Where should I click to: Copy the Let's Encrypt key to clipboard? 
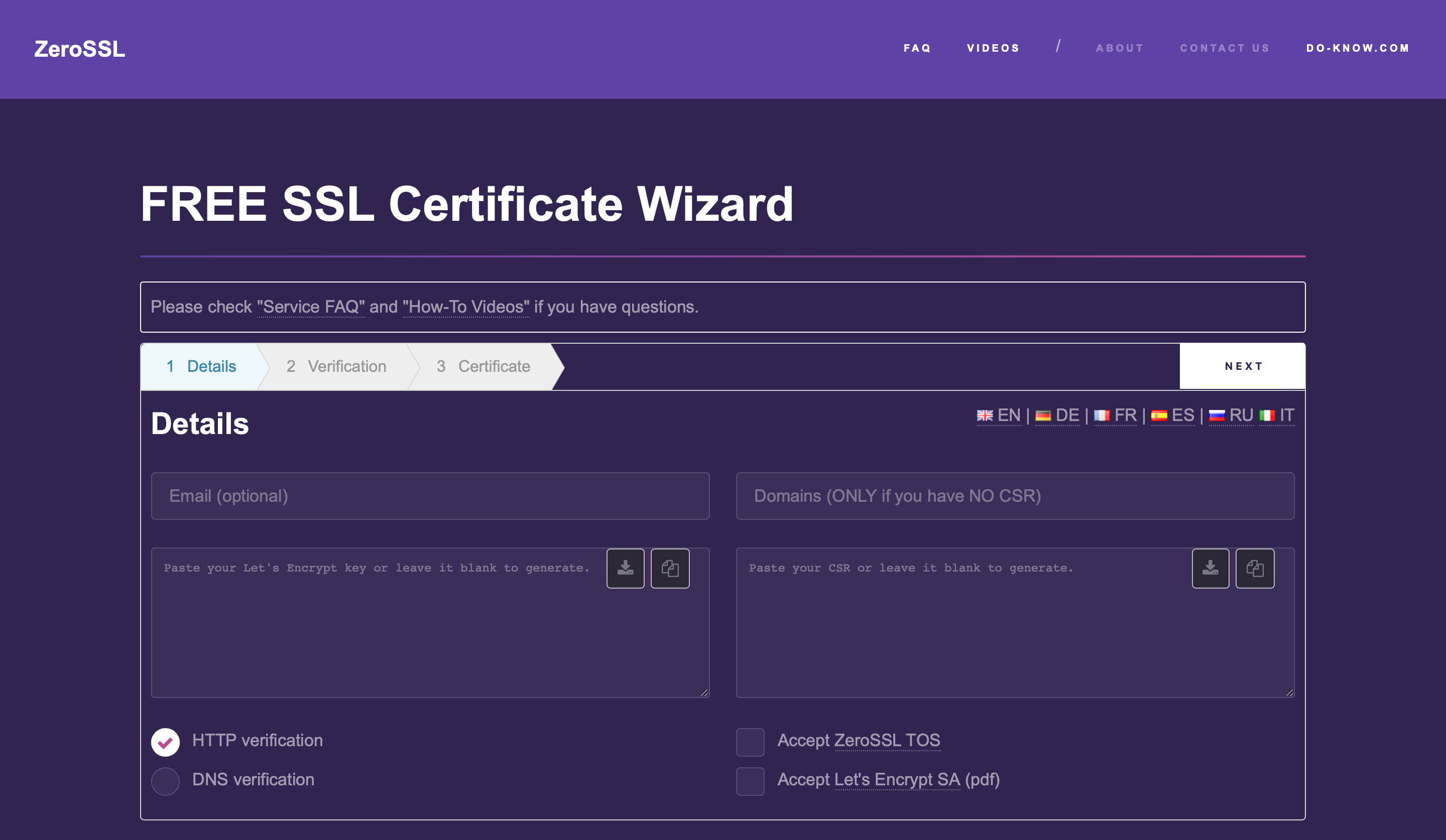pos(670,568)
